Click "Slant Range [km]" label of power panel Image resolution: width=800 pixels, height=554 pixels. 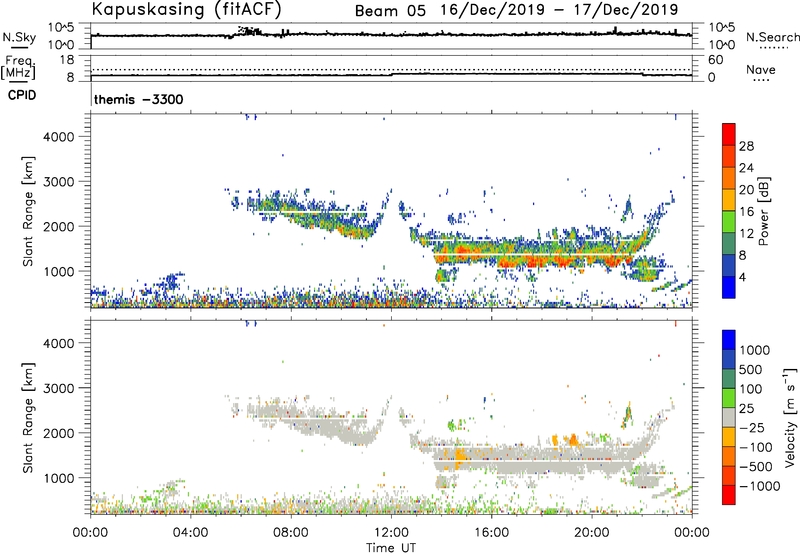(28, 211)
